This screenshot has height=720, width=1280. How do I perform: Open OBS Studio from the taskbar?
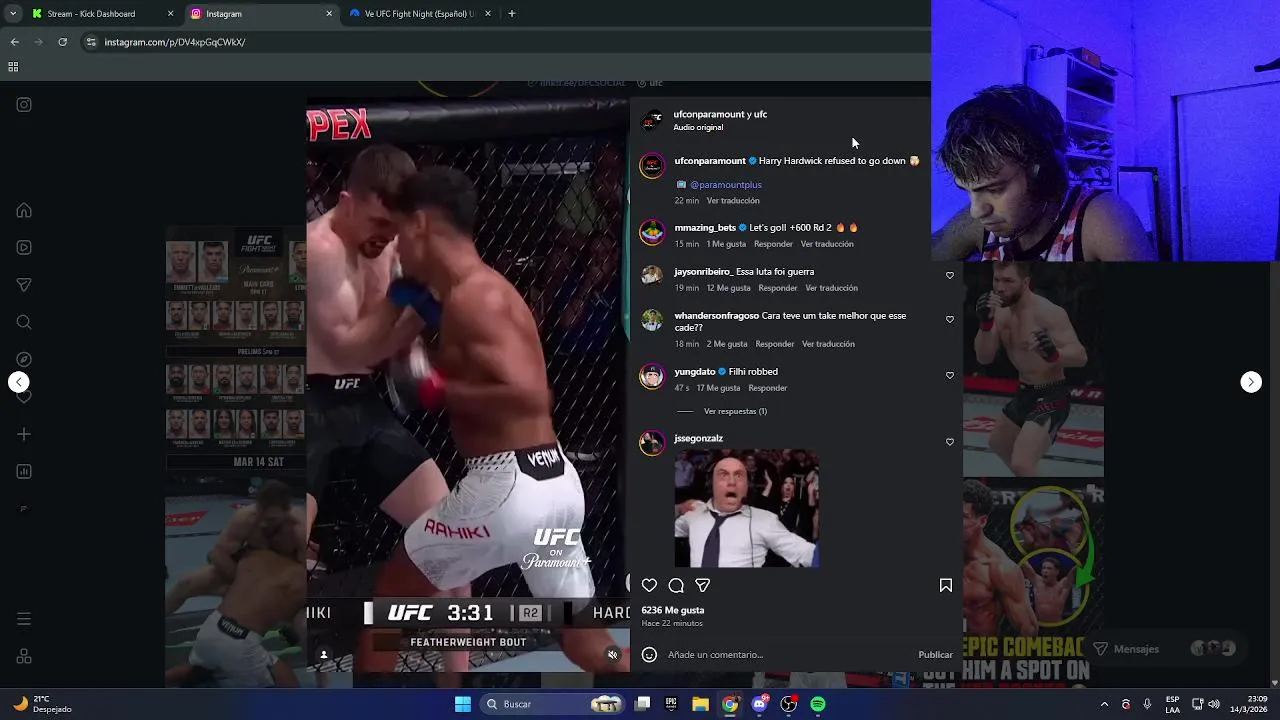(x=788, y=704)
